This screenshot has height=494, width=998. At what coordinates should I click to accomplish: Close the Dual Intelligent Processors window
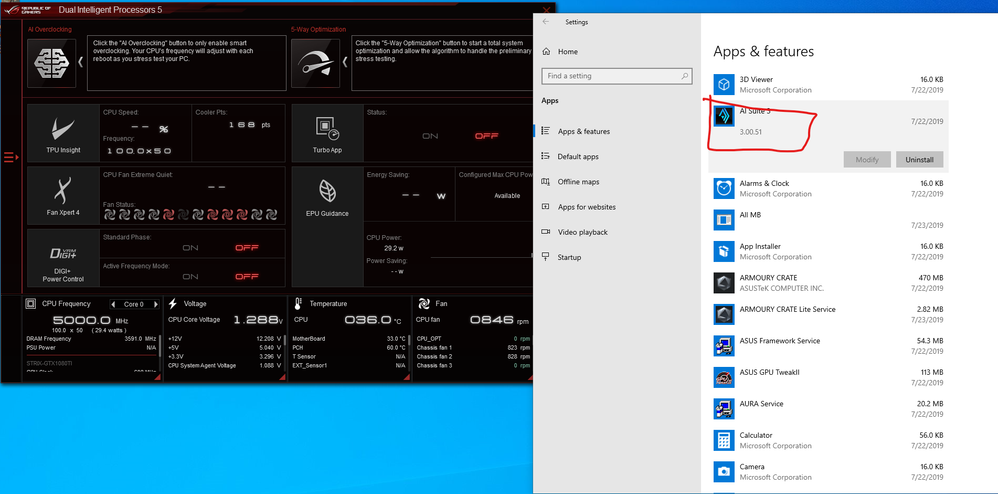point(545,10)
